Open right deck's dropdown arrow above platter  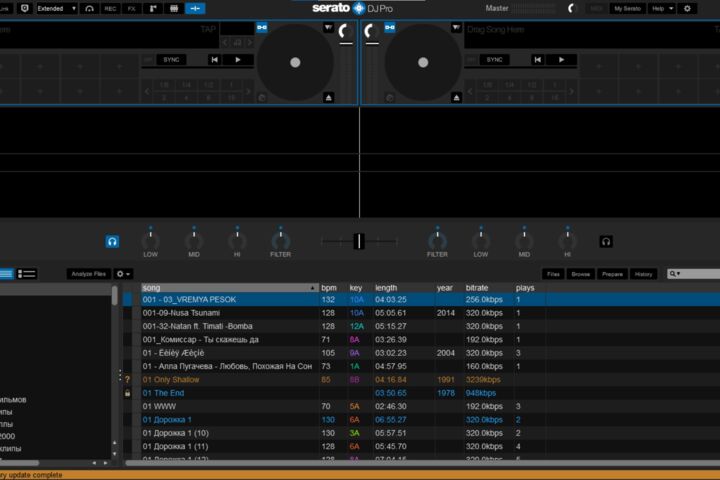[x=456, y=28]
